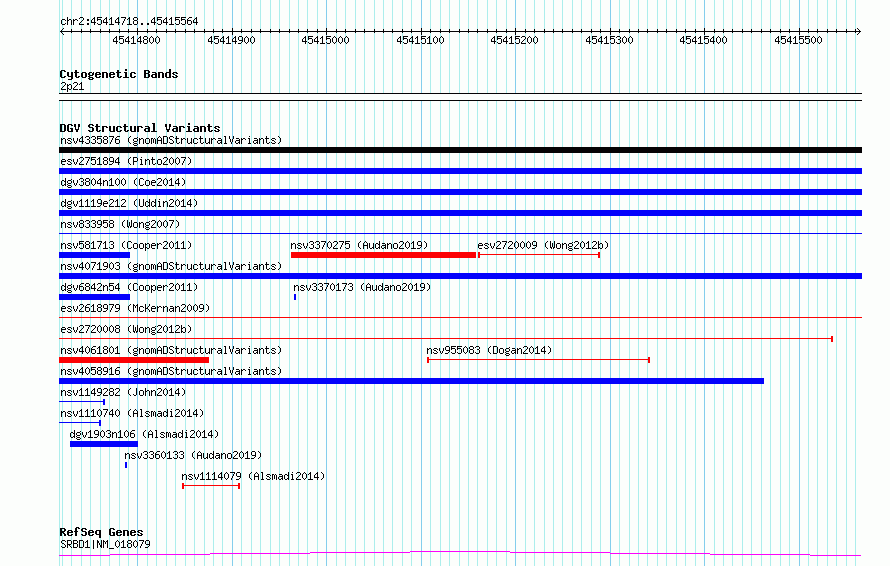
Task: Click the SRBD1|NM_018079 gene label
Action: [x=105, y=544]
